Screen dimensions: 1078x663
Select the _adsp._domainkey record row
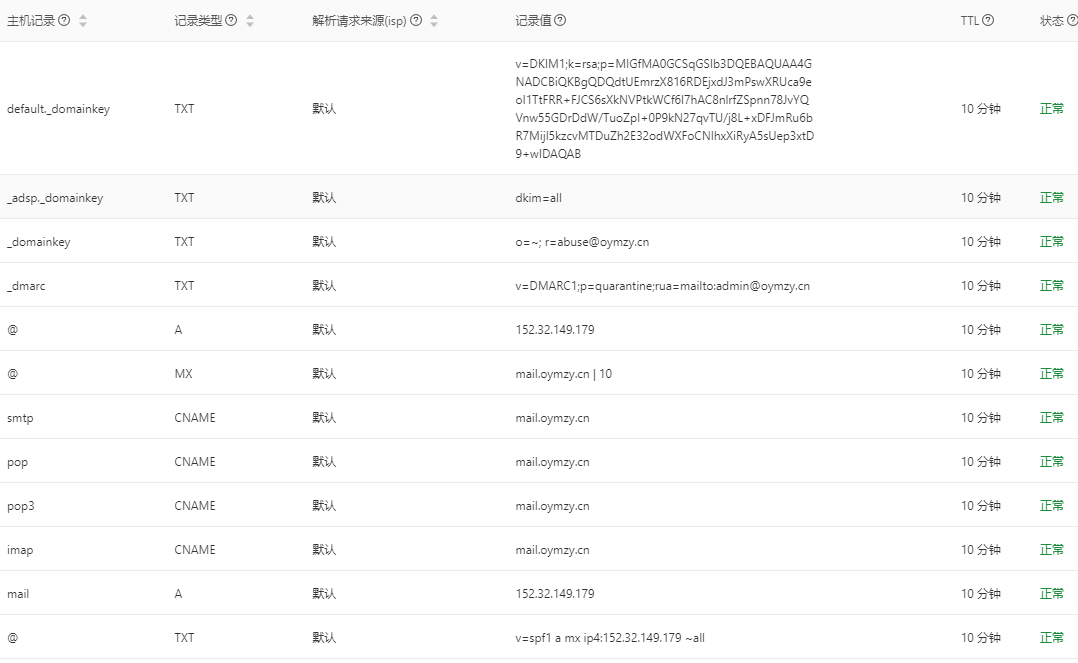tap(55, 198)
